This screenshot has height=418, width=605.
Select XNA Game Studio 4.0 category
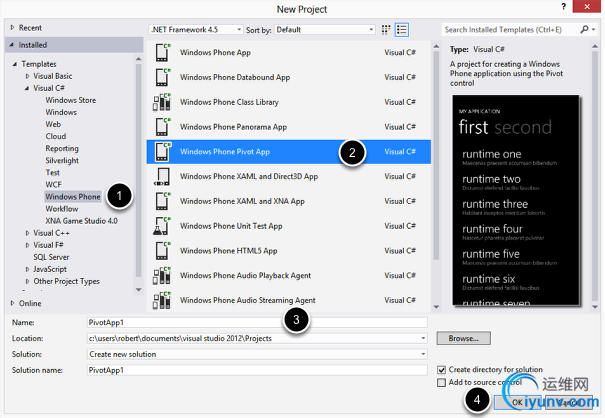tap(81, 221)
